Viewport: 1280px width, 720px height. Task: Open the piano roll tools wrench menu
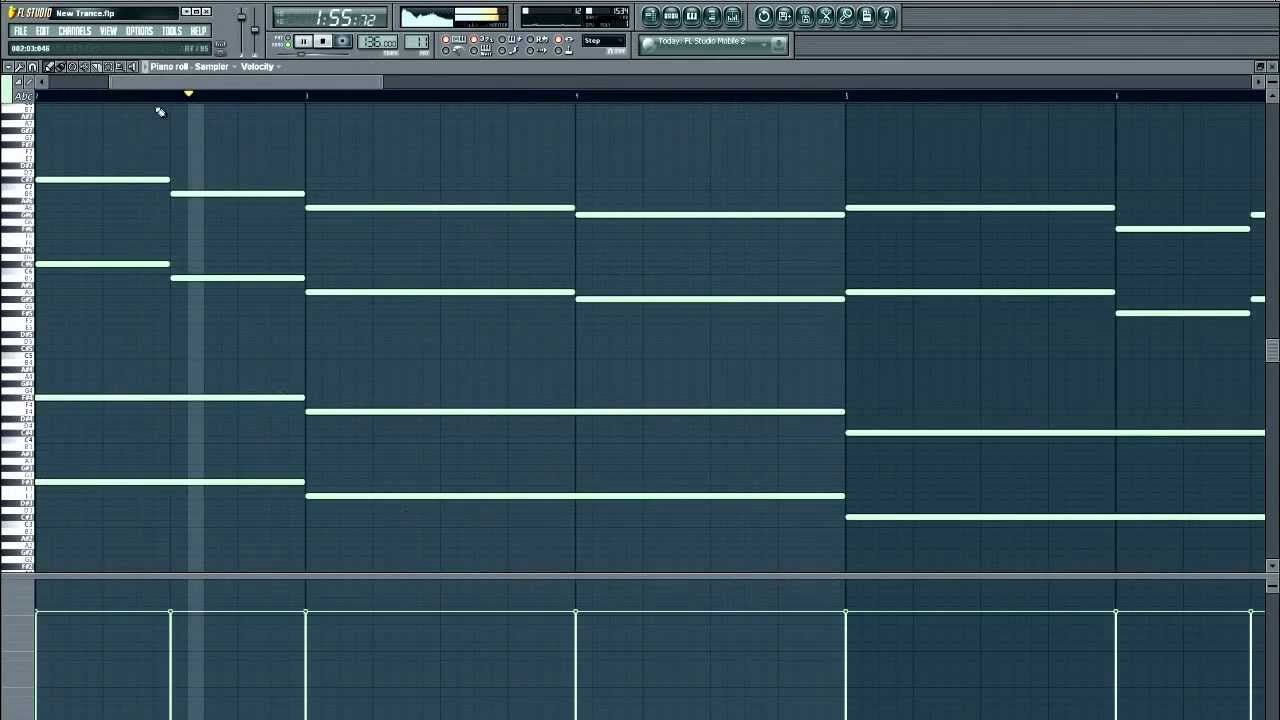pos(20,67)
